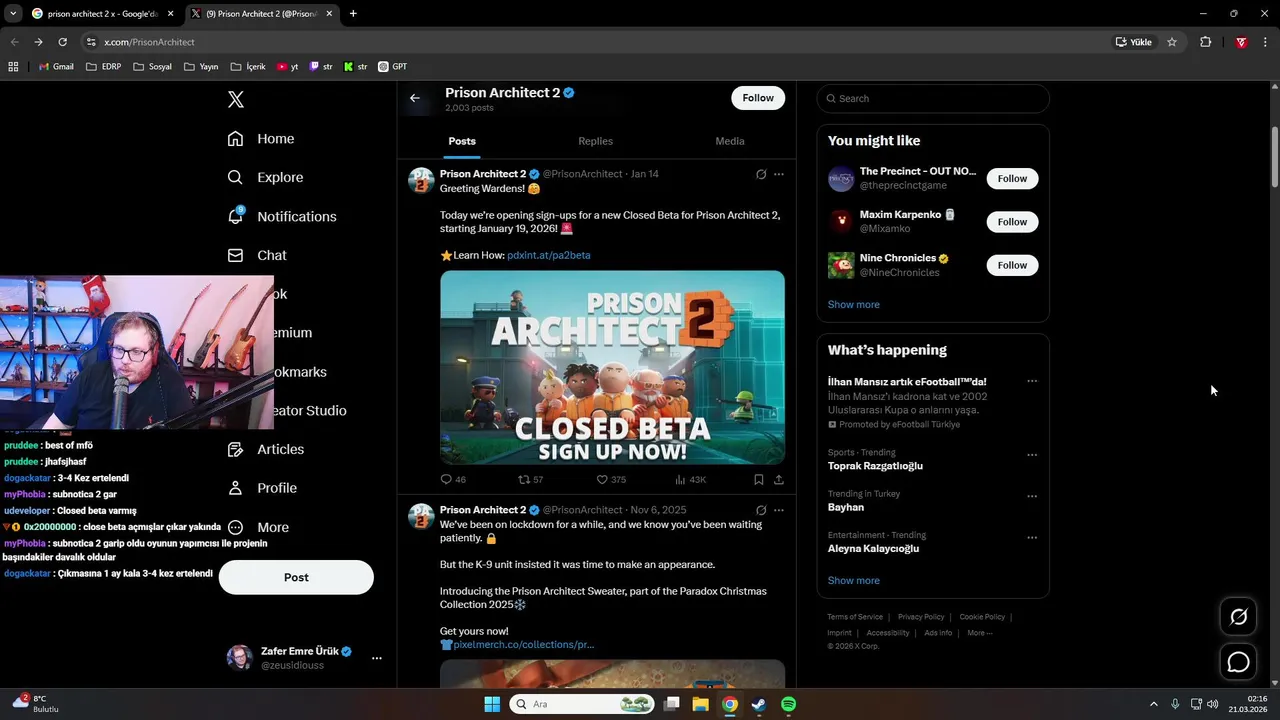
Task: Open the Gmail bookmark
Action: click(x=56, y=67)
